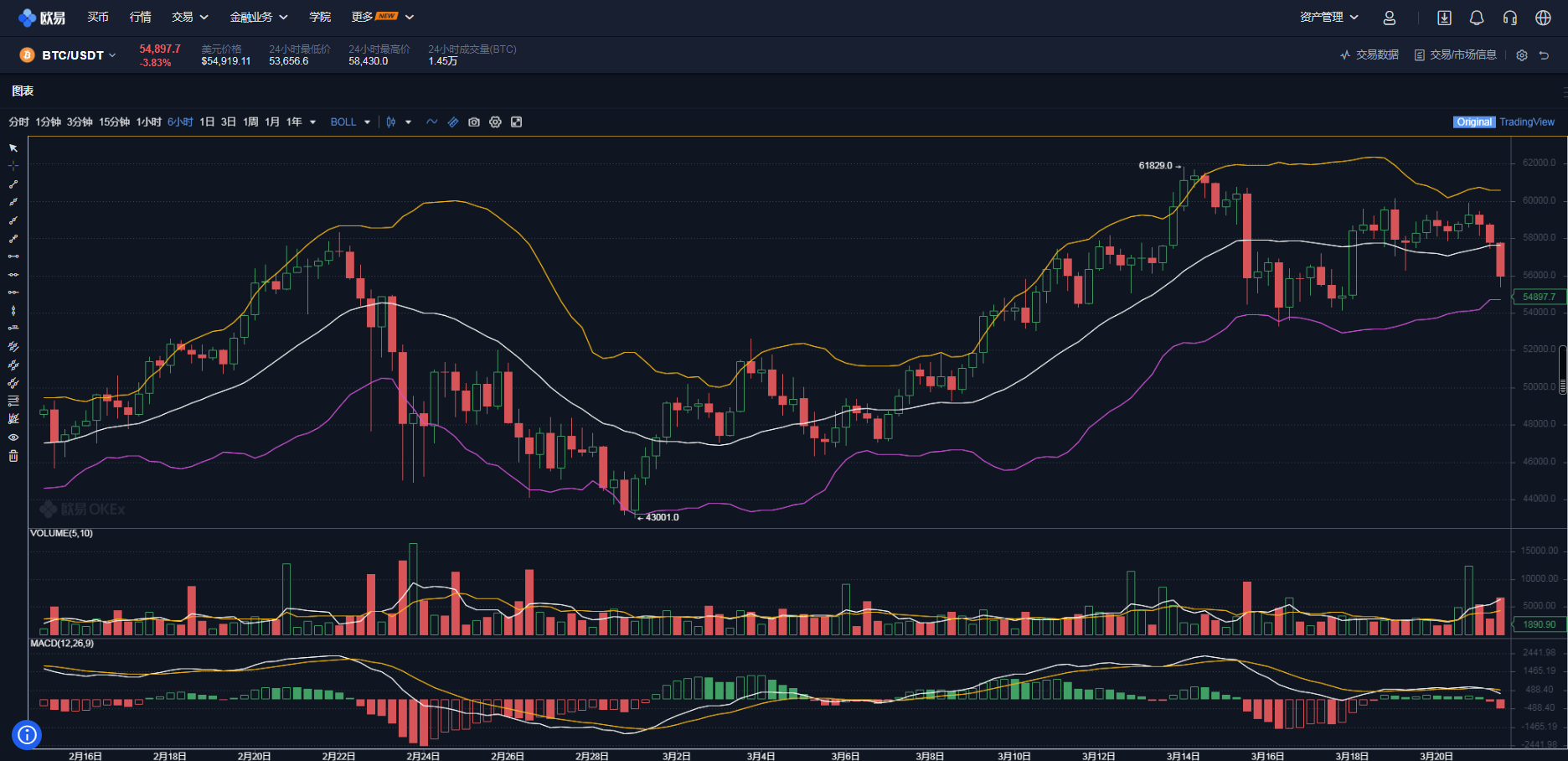Expand the 更多 menu dropdown
Screen dimensions: 1568x761
[x=383, y=18]
